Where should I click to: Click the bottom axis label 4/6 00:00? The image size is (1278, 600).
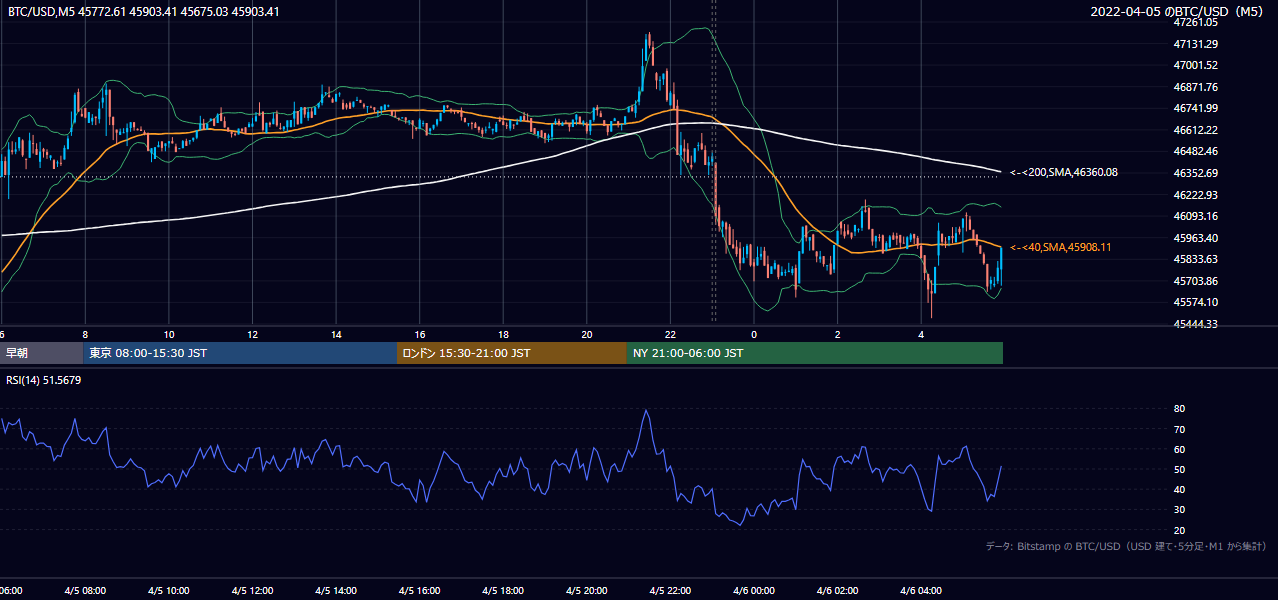pos(754,591)
